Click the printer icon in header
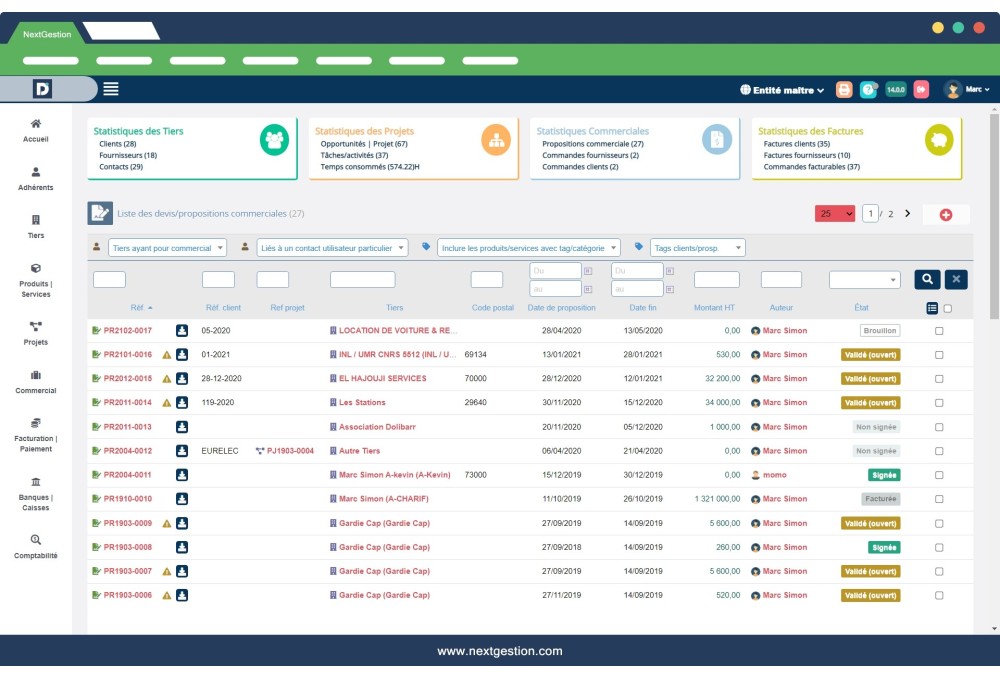1000x679 pixels. click(845, 89)
